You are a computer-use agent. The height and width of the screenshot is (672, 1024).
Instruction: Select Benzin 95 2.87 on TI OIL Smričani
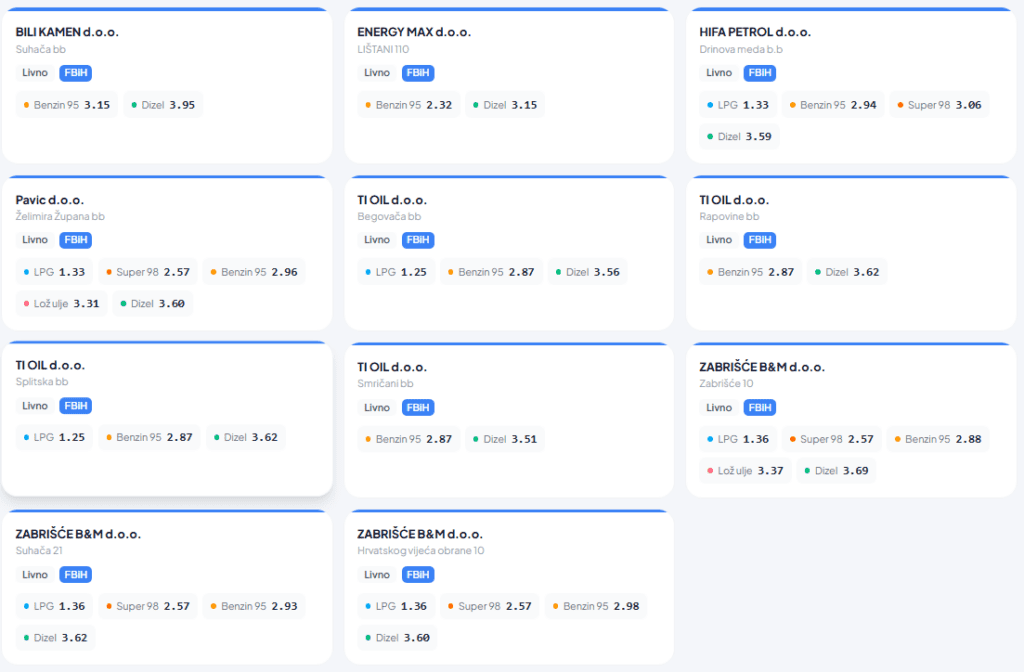(408, 439)
